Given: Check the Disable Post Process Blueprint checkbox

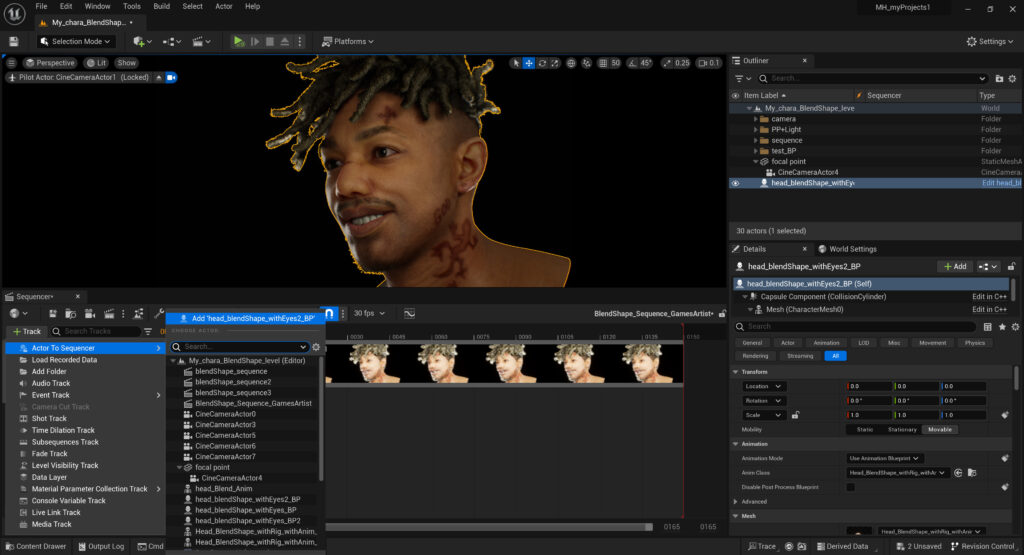Looking at the screenshot, I should tap(851, 487).
